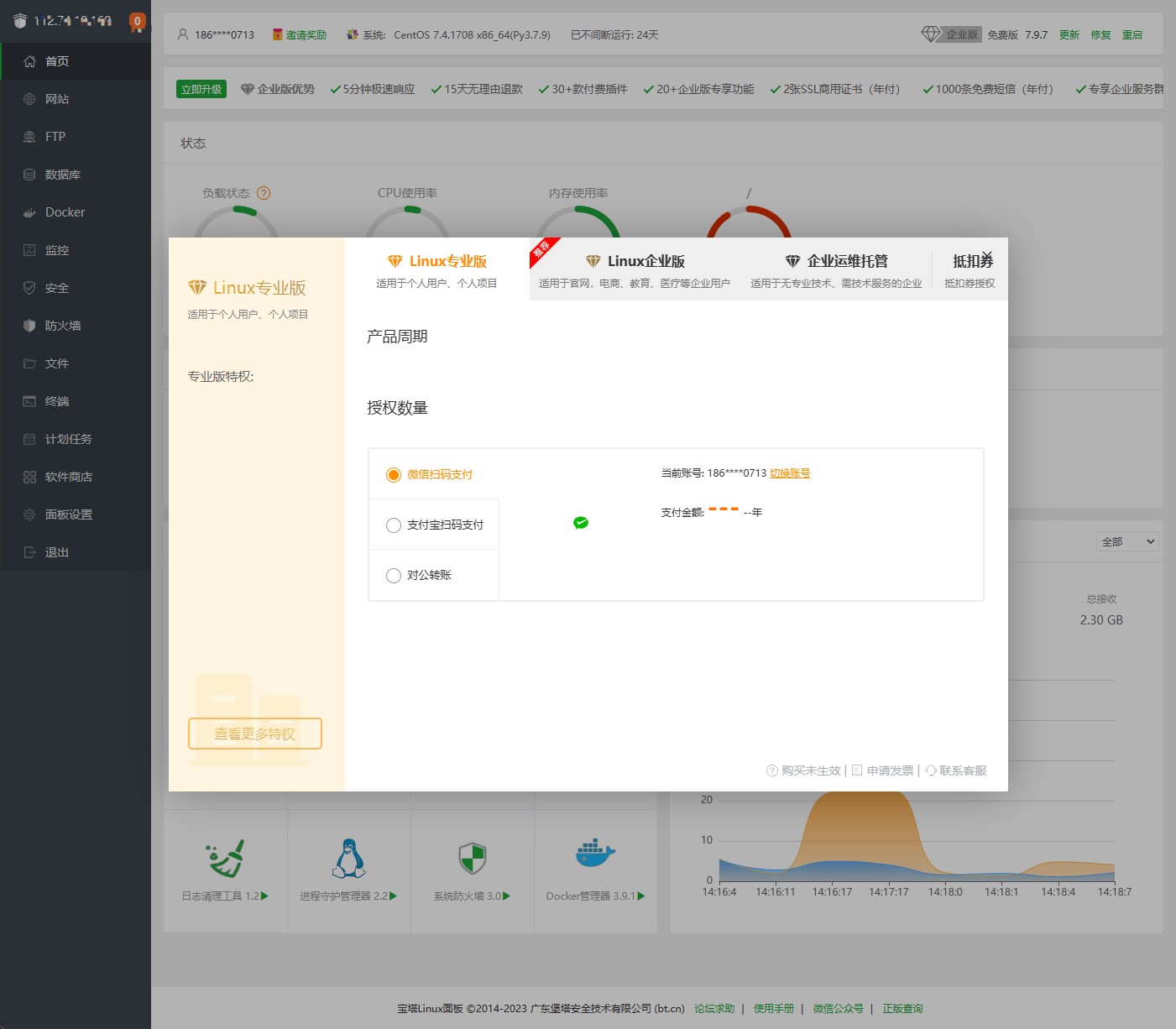
Task: Click 购买未生效 link
Action: point(804,770)
